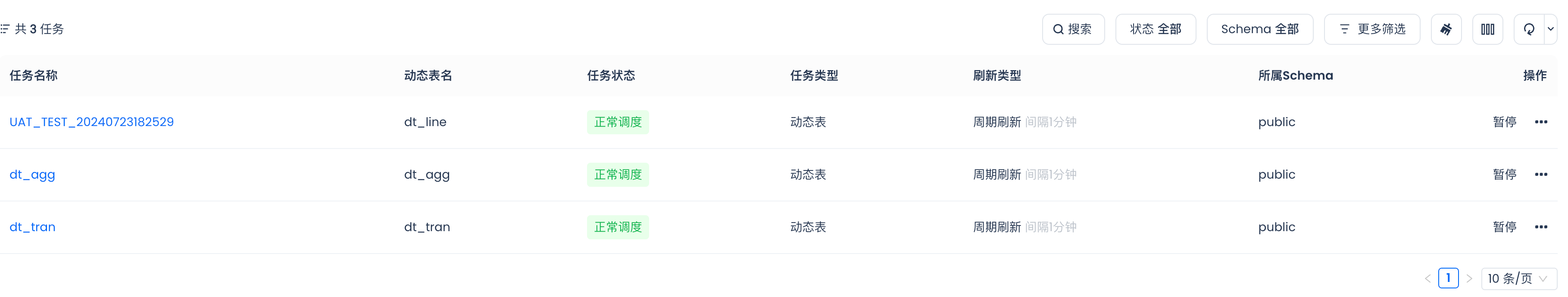1568x297 pixels.
Task: Open the UAT_TEST_20240723182529 task link
Action: (91, 122)
